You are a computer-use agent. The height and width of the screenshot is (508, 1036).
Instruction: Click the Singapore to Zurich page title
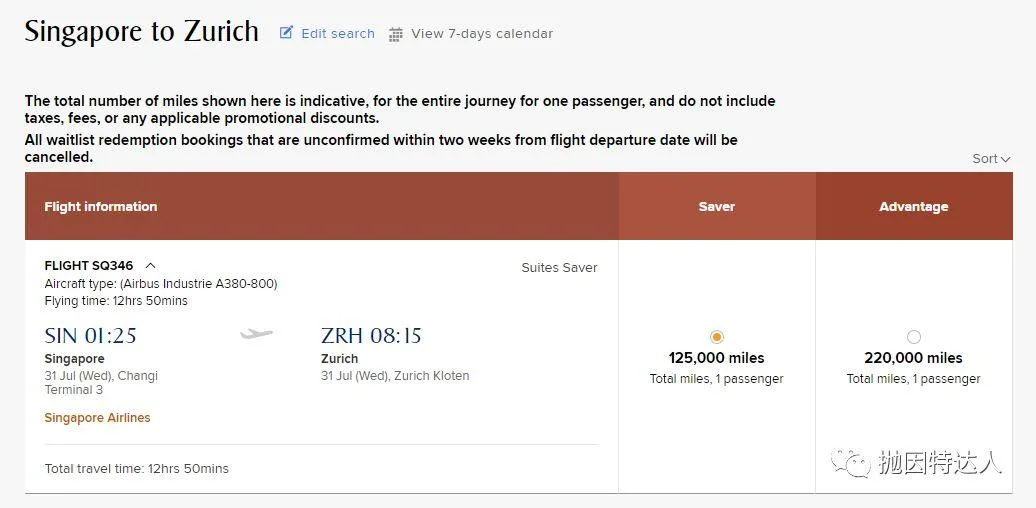click(x=141, y=32)
